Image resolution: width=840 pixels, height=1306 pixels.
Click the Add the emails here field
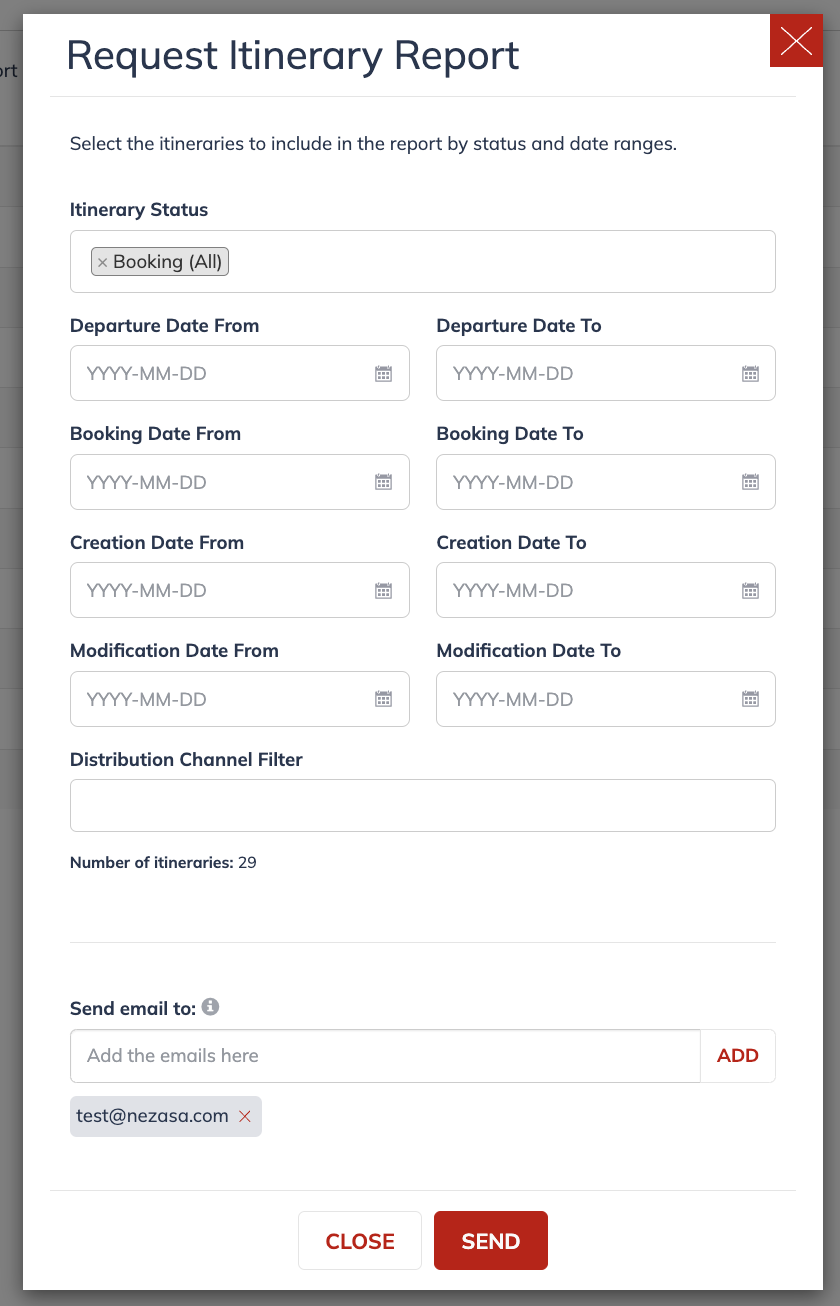pyautogui.click(x=385, y=1056)
